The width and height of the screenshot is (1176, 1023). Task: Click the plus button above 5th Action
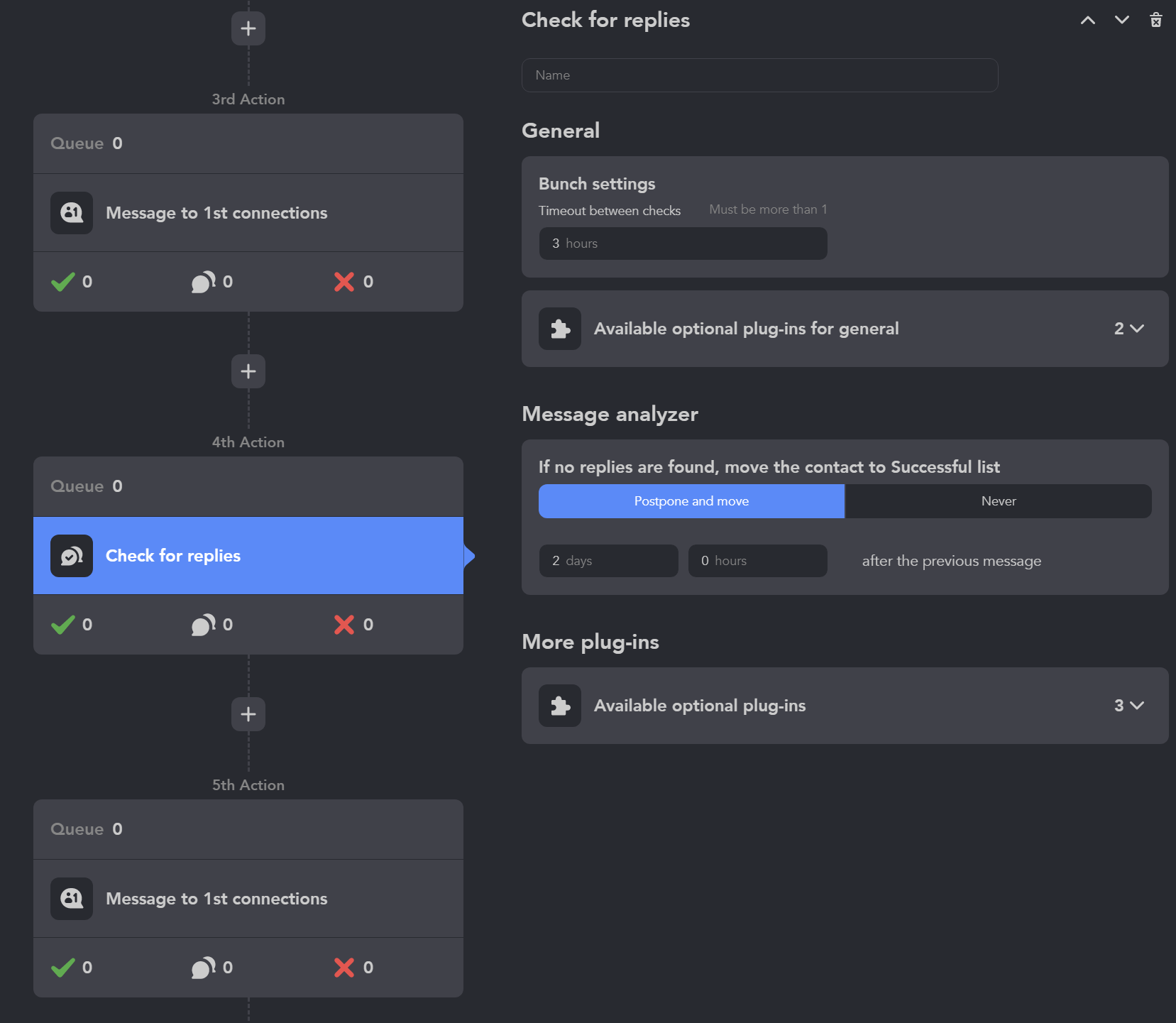point(248,714)
